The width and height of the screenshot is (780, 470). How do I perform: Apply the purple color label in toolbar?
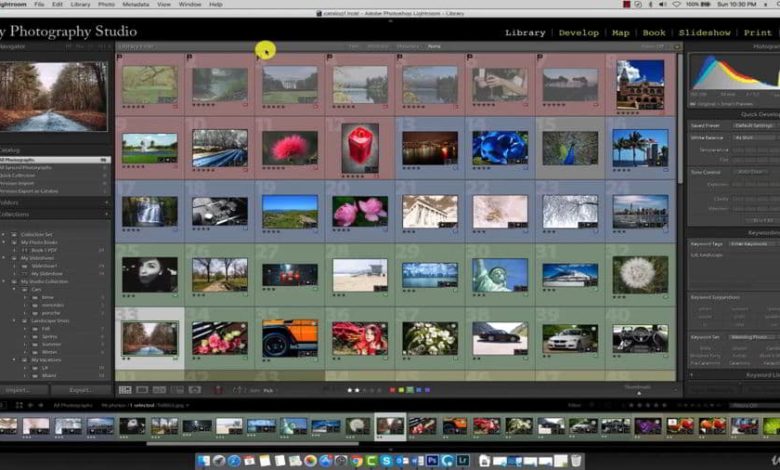[427, 390]
